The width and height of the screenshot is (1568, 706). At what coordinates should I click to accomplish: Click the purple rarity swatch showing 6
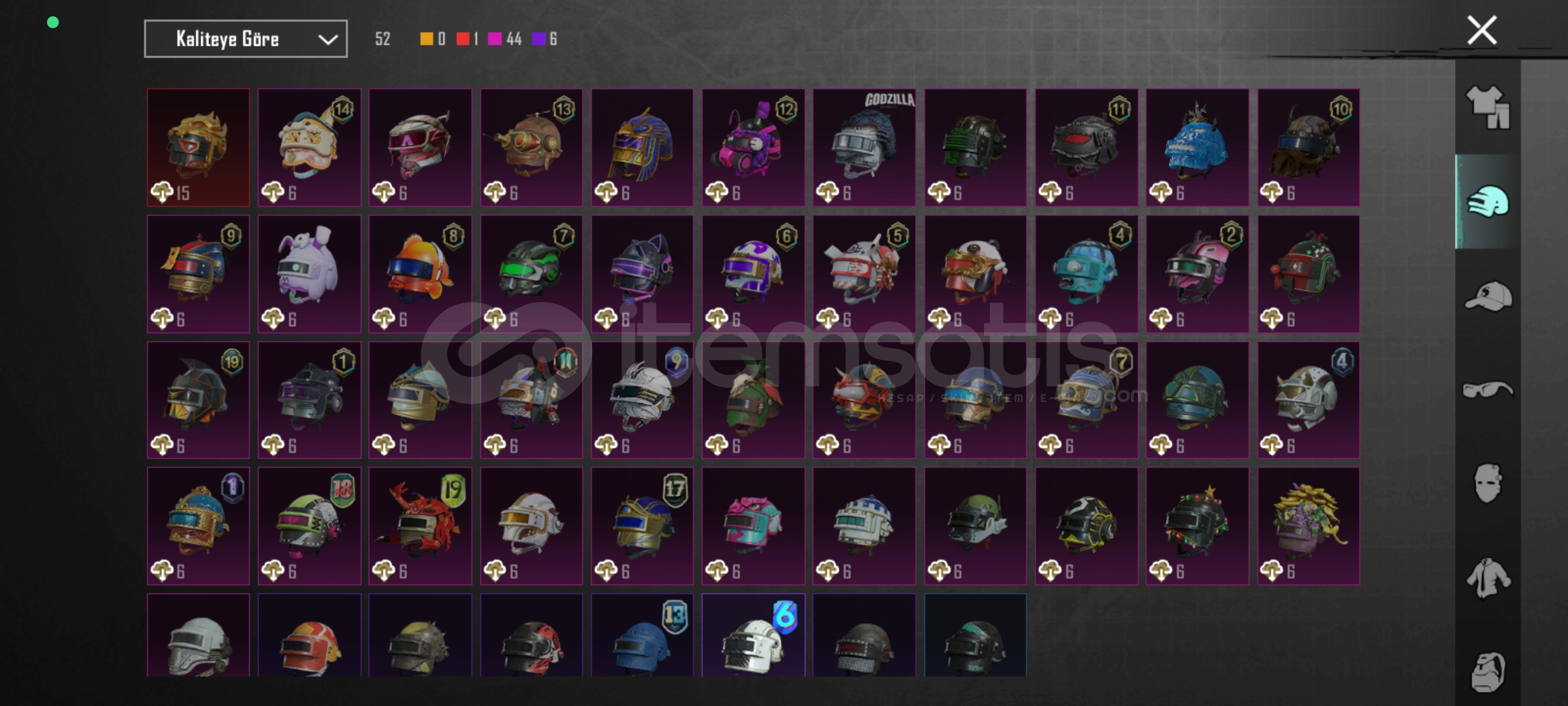coord(538,39)
